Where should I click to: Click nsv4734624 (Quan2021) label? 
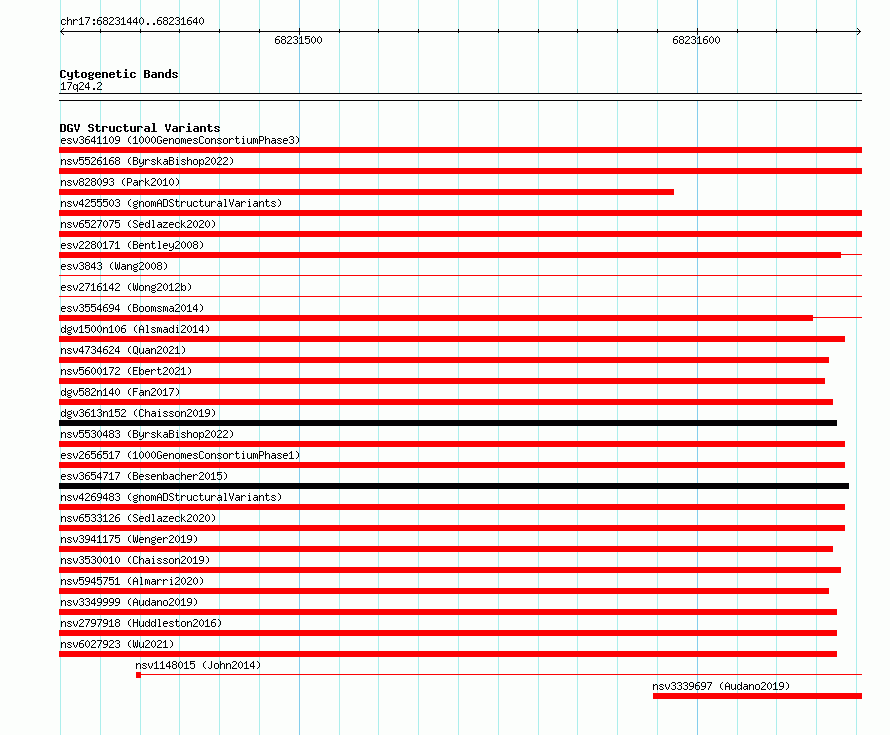[x=123, y=350]
